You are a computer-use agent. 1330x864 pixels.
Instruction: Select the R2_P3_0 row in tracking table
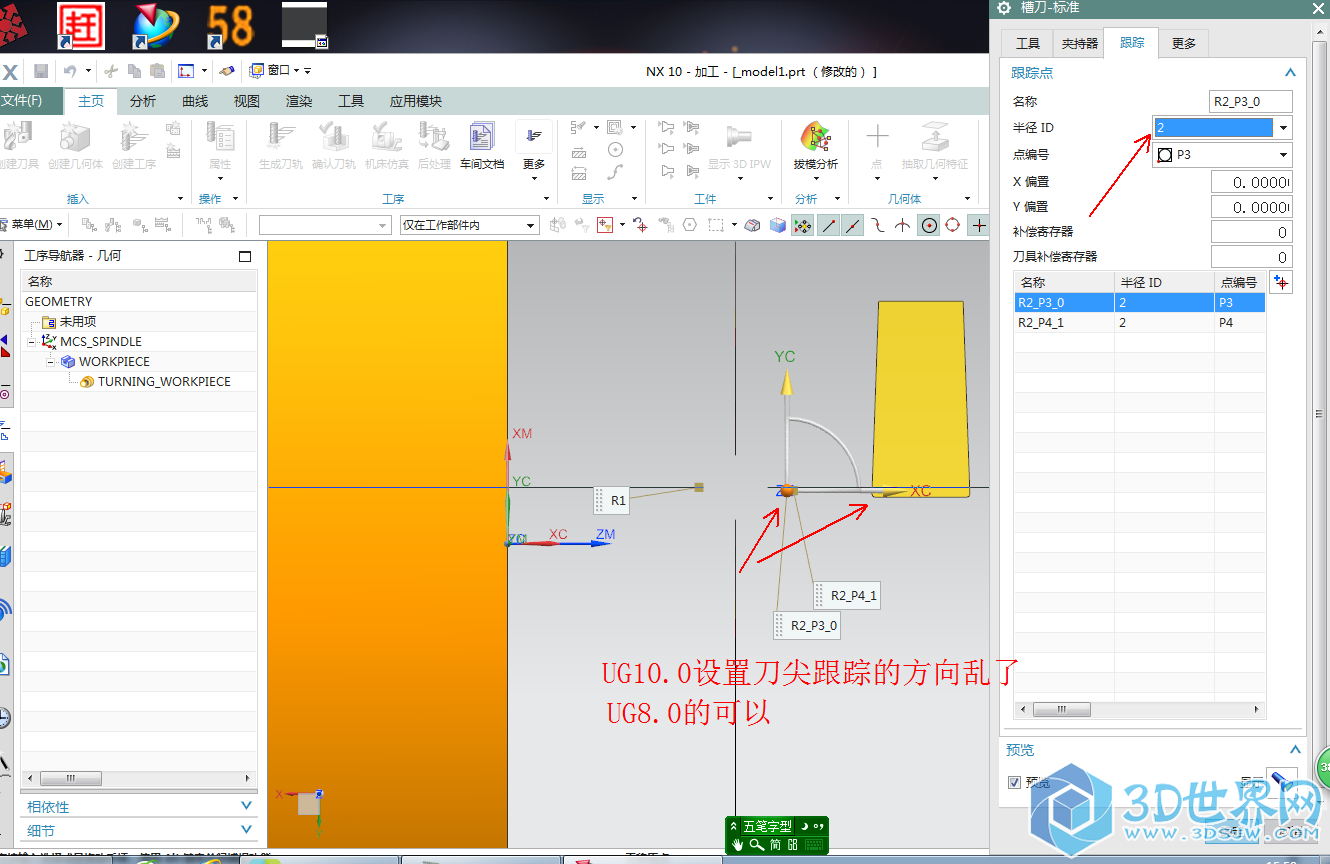1139,302
